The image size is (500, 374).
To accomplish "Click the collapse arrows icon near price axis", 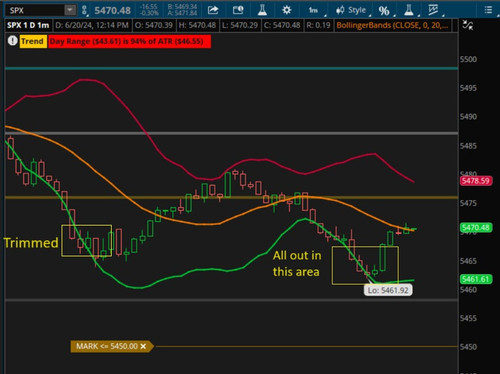I will 468,25.
